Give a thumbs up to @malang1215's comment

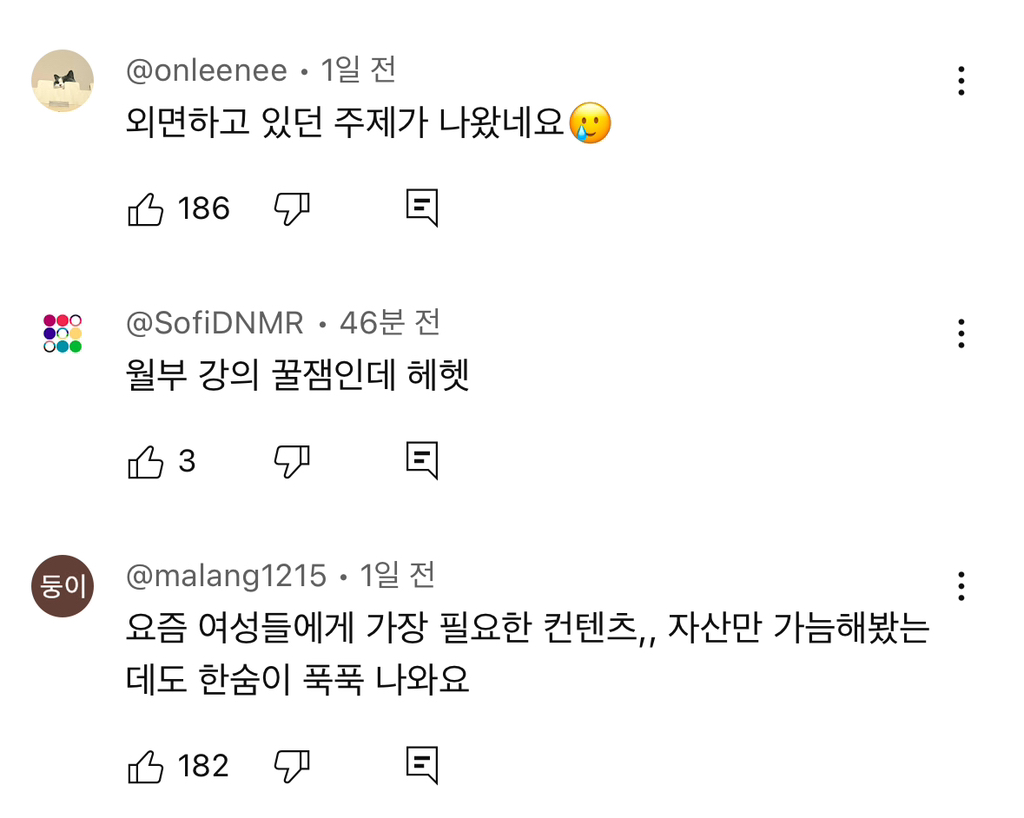point(148,765)
